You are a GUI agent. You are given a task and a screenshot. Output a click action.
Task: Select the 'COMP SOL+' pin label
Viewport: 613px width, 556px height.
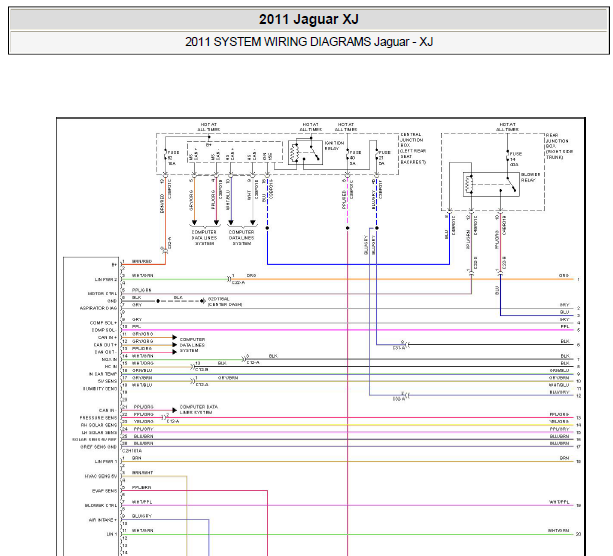point(104,323)
